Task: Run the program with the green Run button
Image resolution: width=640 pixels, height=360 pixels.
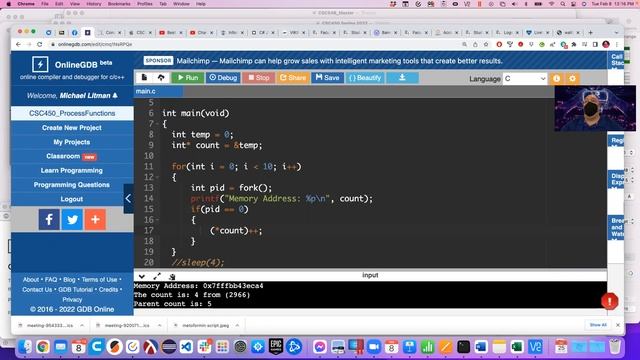Action: 188,78
